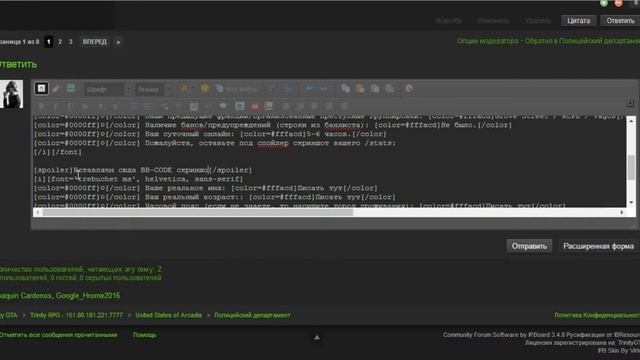Click Отметить все сообщения прочитанными
This screenshot has width=640, height=360.
click(x=58, y=335)
